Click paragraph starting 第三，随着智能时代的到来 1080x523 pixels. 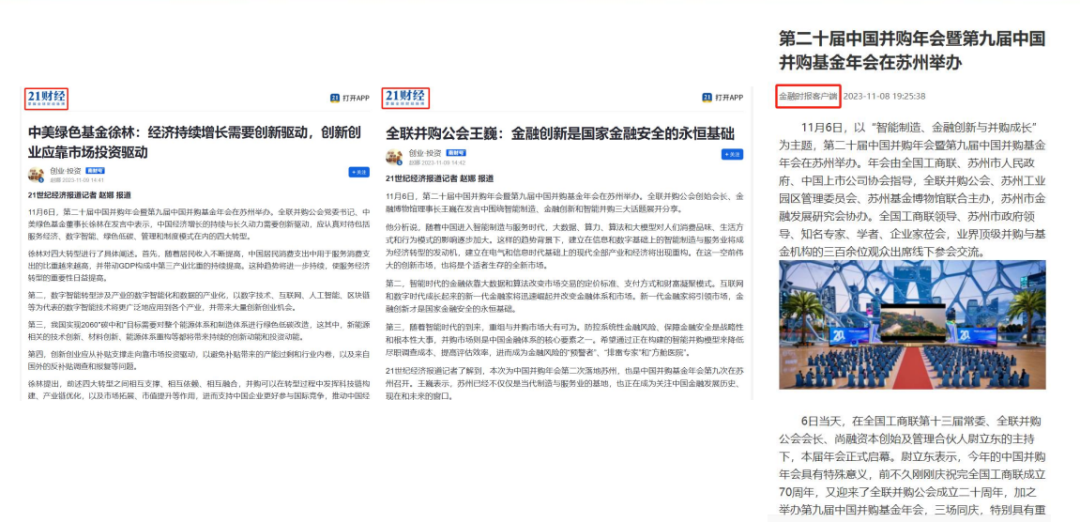565,340
